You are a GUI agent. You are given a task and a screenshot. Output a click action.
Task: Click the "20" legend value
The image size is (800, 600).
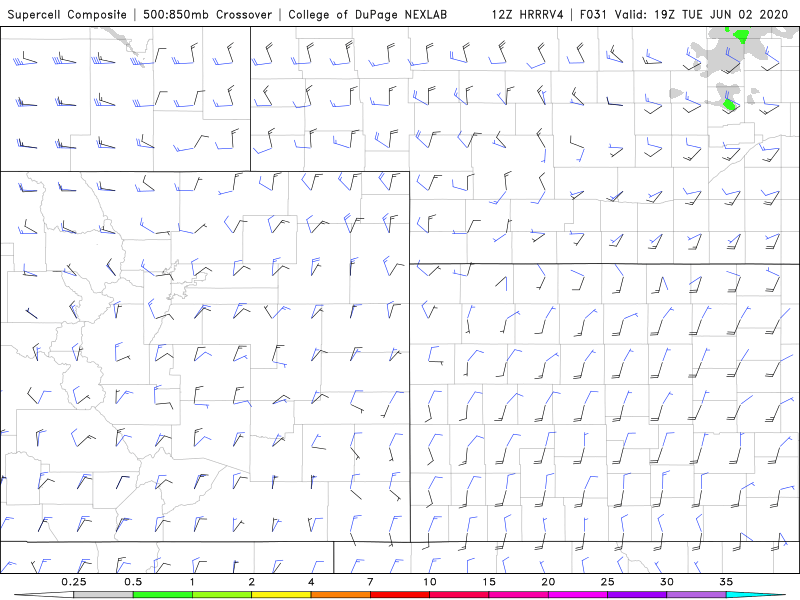(x=548, y=582)
